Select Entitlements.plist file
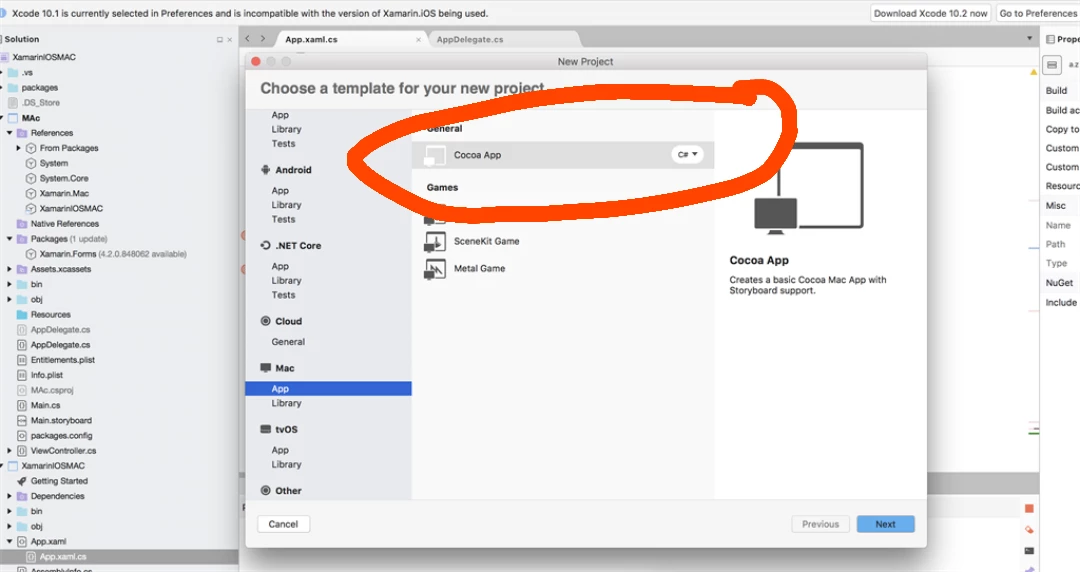Viewport: 1080px width, 572px height. coord(63,360)
